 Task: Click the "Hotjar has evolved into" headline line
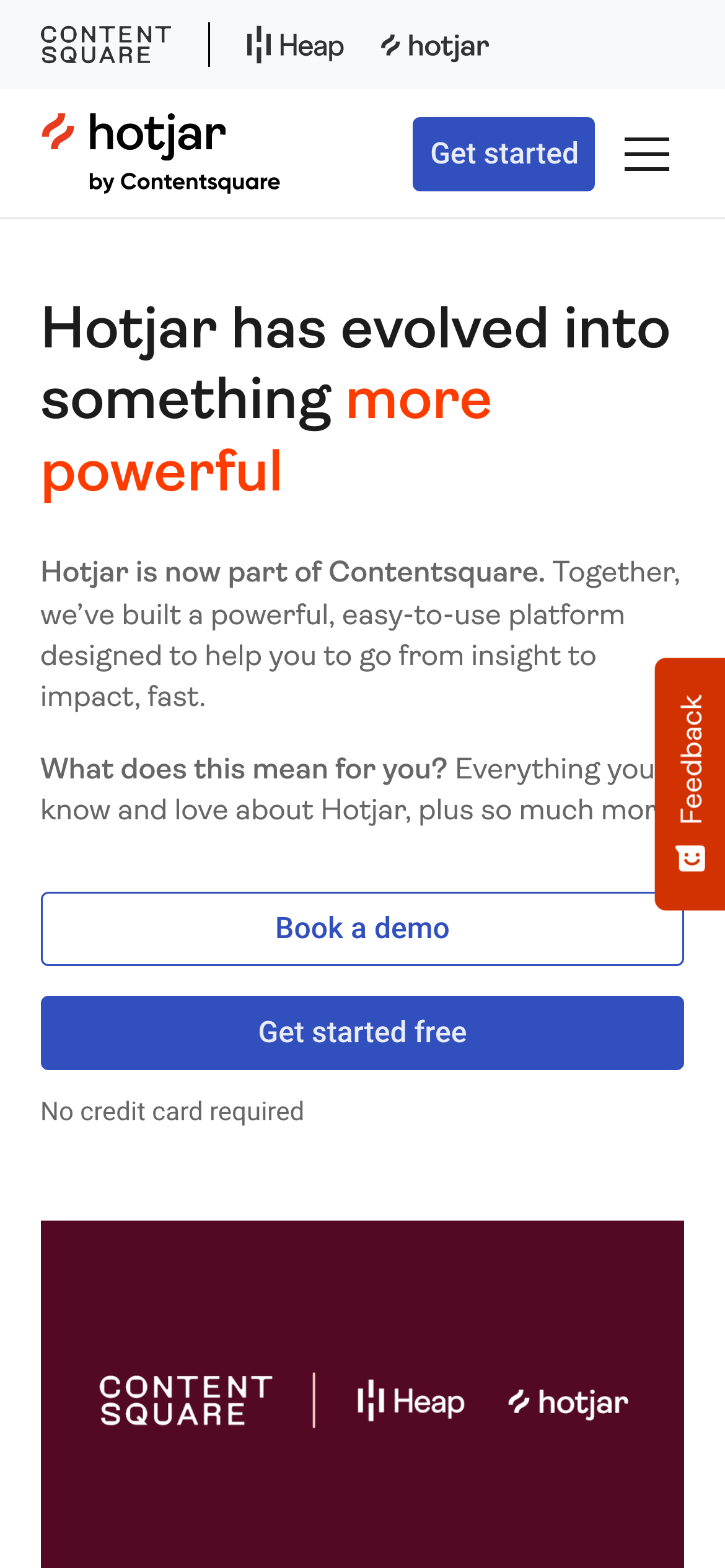click(356, 329)
